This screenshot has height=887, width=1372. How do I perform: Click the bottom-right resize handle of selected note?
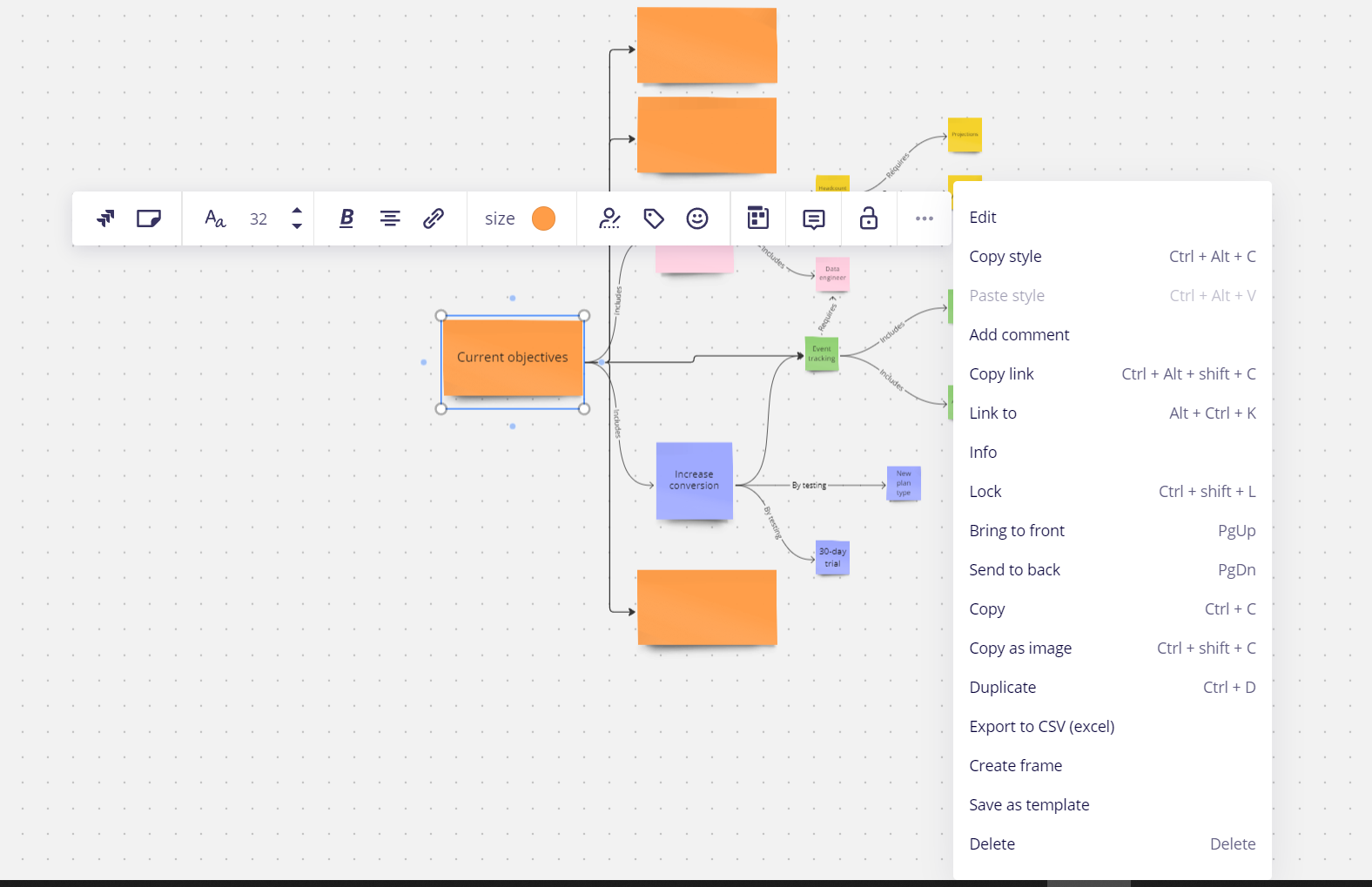pyautogui.click(x=584, y=408)
